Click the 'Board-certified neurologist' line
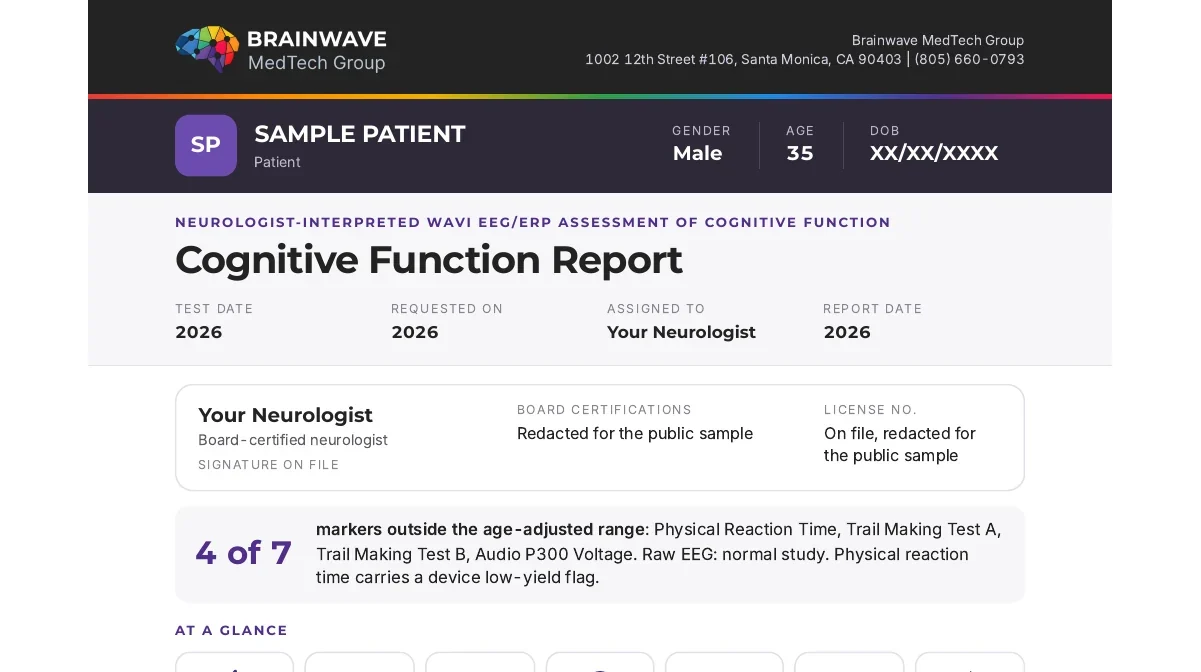The height and width of the screenshot is (672, 1201). [293, 440]
